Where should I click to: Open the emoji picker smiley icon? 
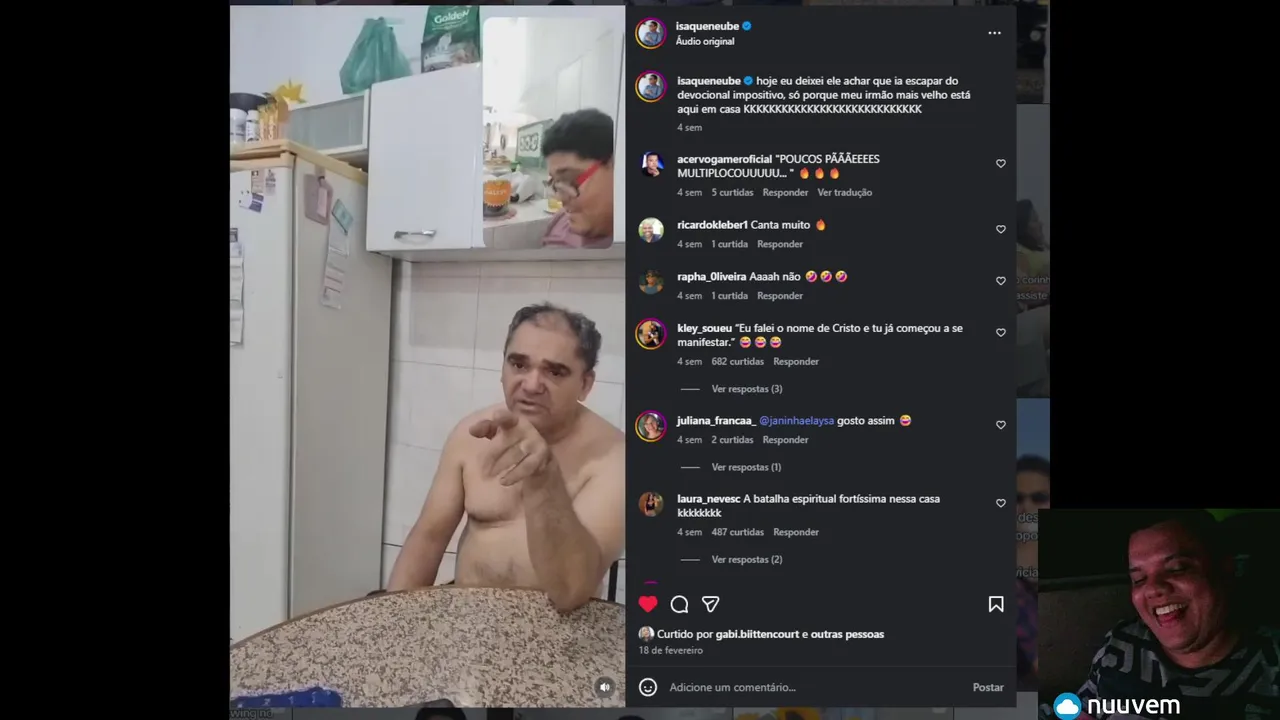coord(648,687)
